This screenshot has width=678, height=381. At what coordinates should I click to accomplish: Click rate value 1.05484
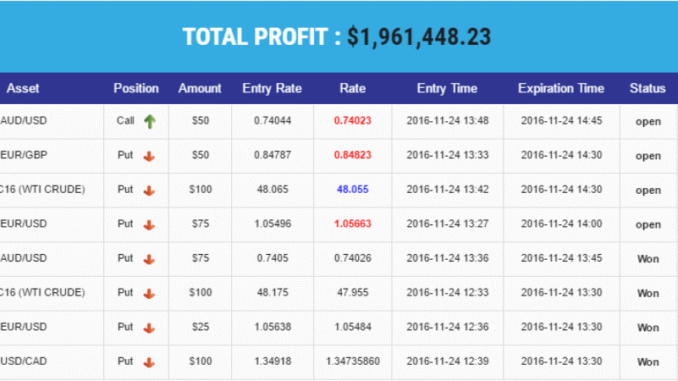[x=353, y=327]
